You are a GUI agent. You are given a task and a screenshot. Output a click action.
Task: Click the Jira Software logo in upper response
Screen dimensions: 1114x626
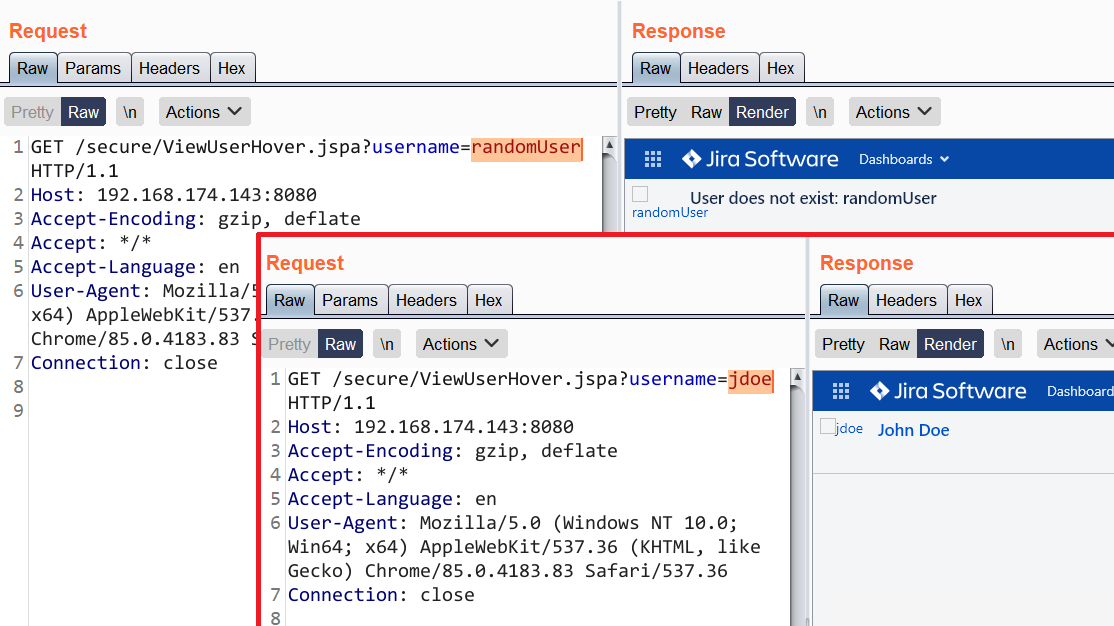click(x=760, y=159)
